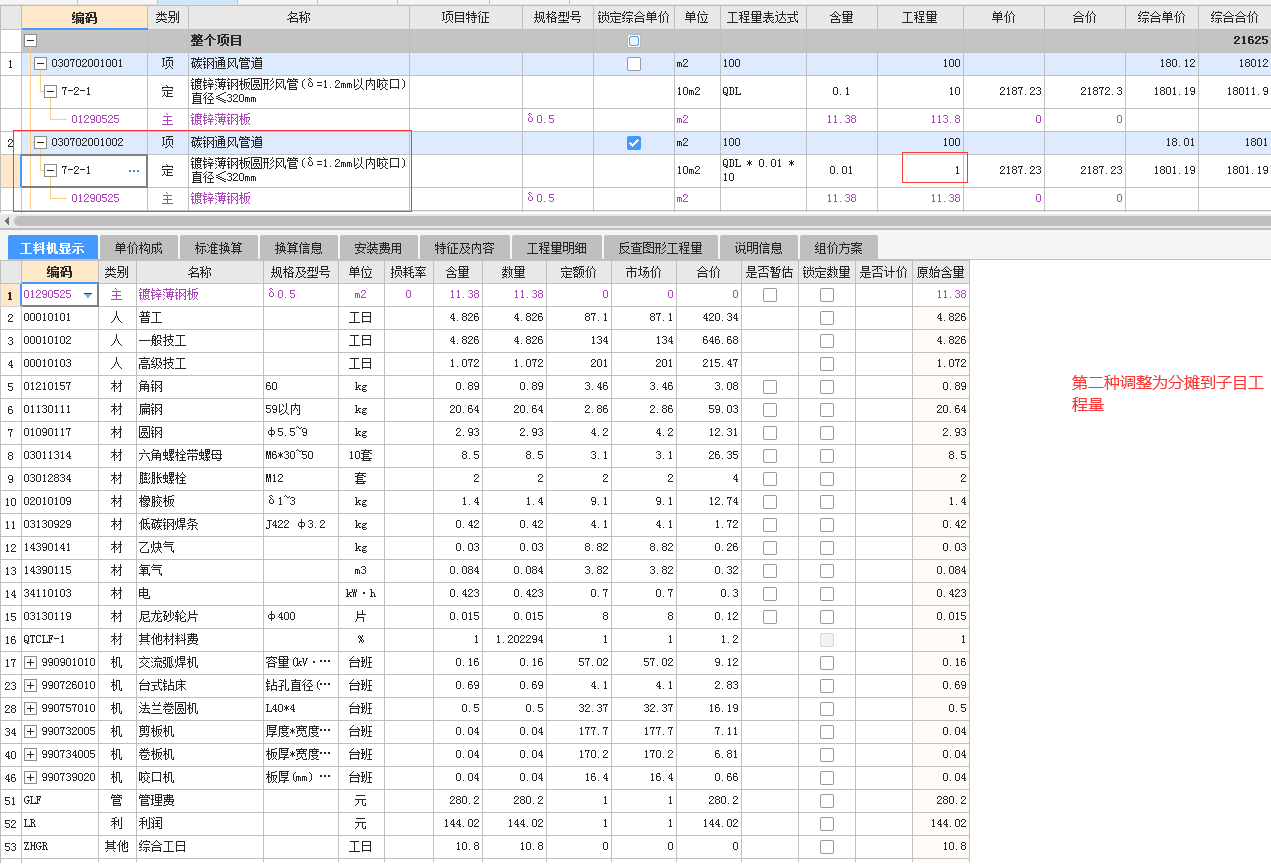
Task: Open the 单价构成 tab
Action: tap(138, 248)
